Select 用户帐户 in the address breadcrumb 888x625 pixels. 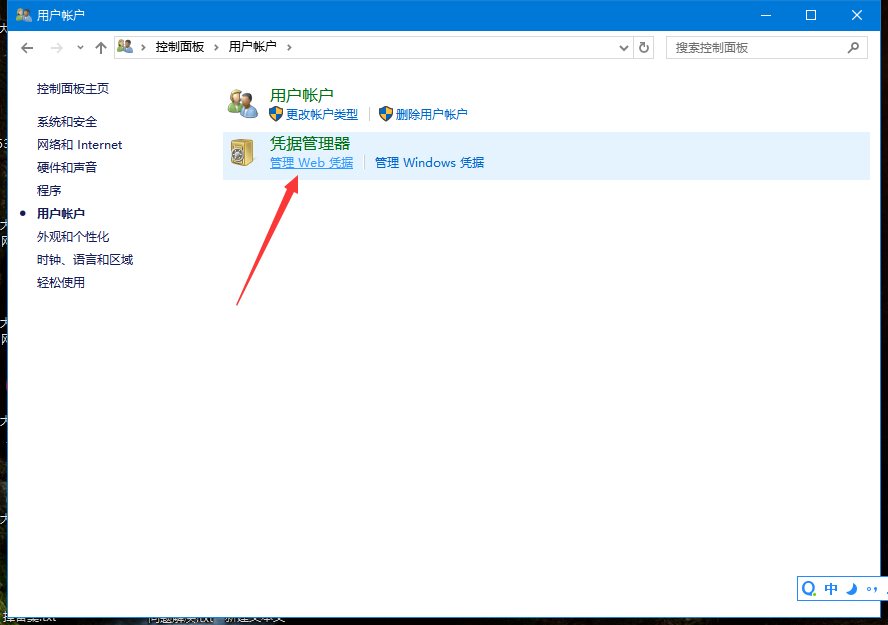point(253,46)
